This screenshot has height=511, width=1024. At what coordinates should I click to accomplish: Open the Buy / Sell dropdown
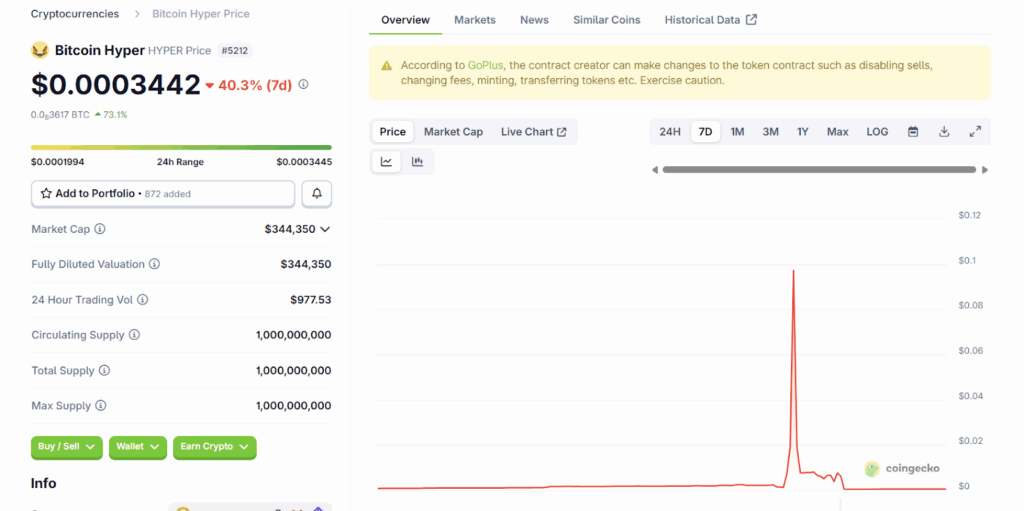pyautogui.click(x=67, y=447)
